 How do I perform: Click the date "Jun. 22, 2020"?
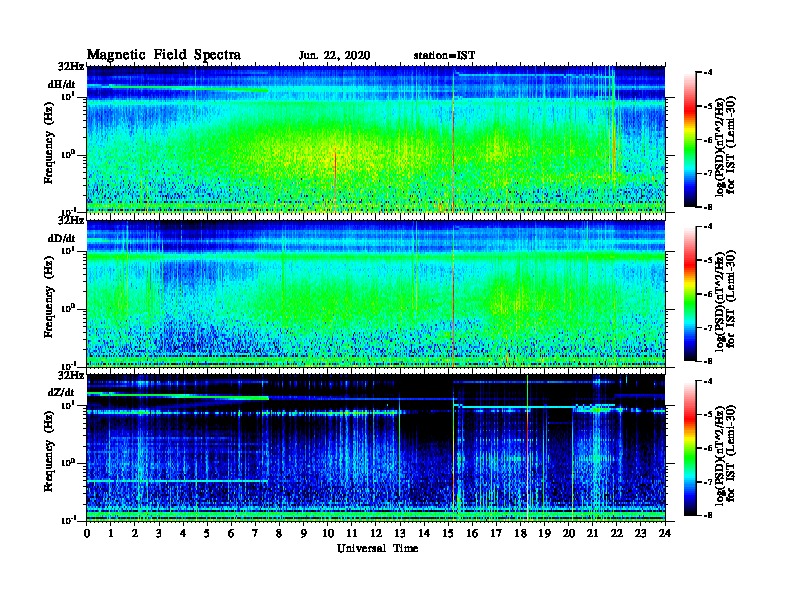pyautogui.click(x=334, y=56)
